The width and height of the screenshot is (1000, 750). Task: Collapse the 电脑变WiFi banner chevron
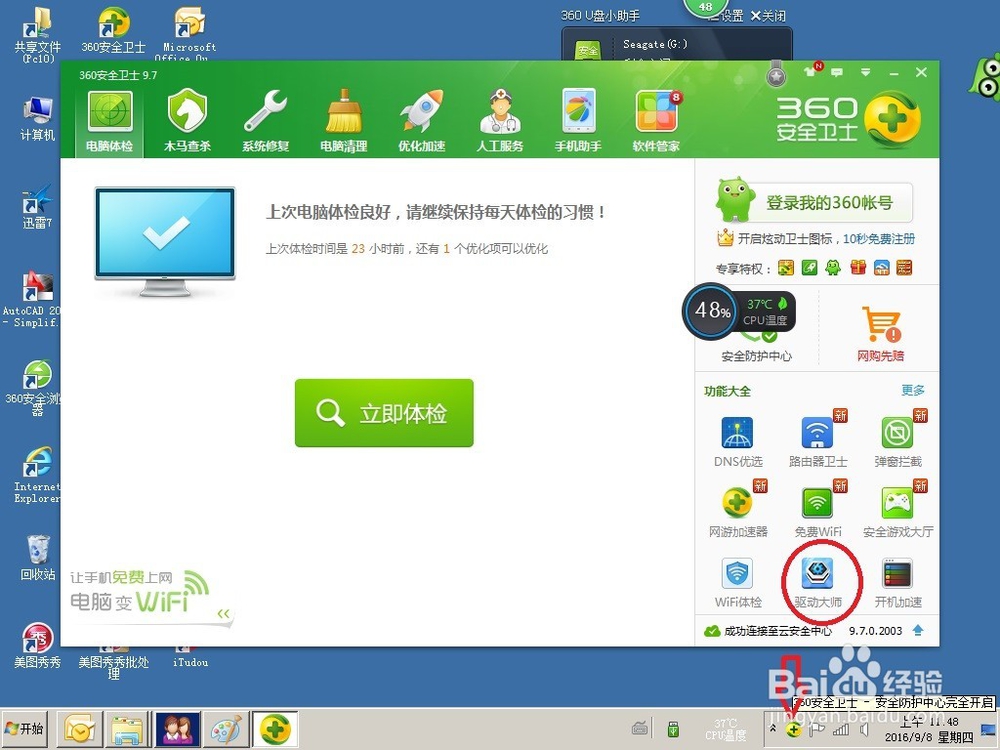[223, 614]
